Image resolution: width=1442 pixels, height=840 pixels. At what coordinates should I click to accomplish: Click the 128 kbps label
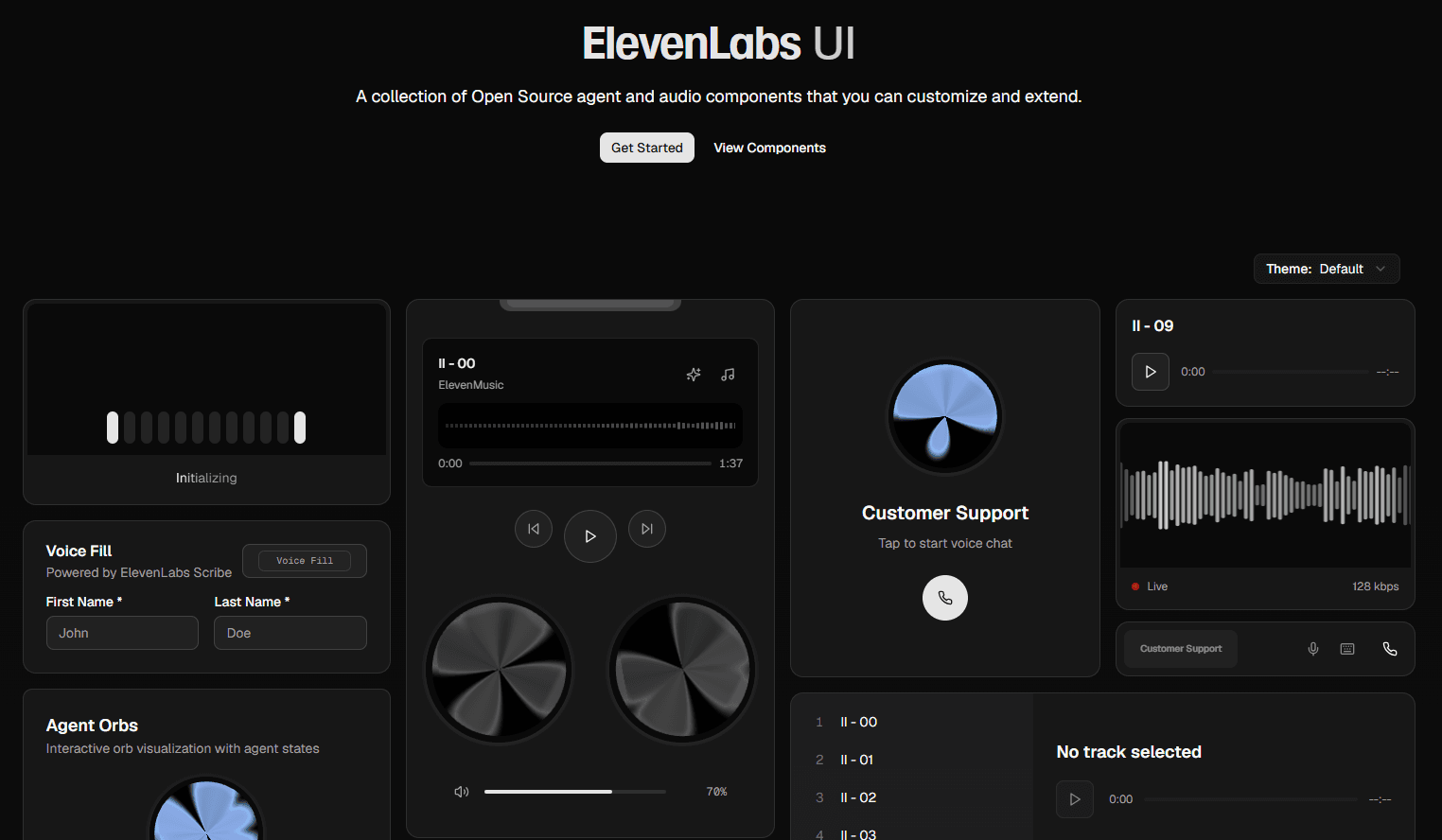[1376, 586]
